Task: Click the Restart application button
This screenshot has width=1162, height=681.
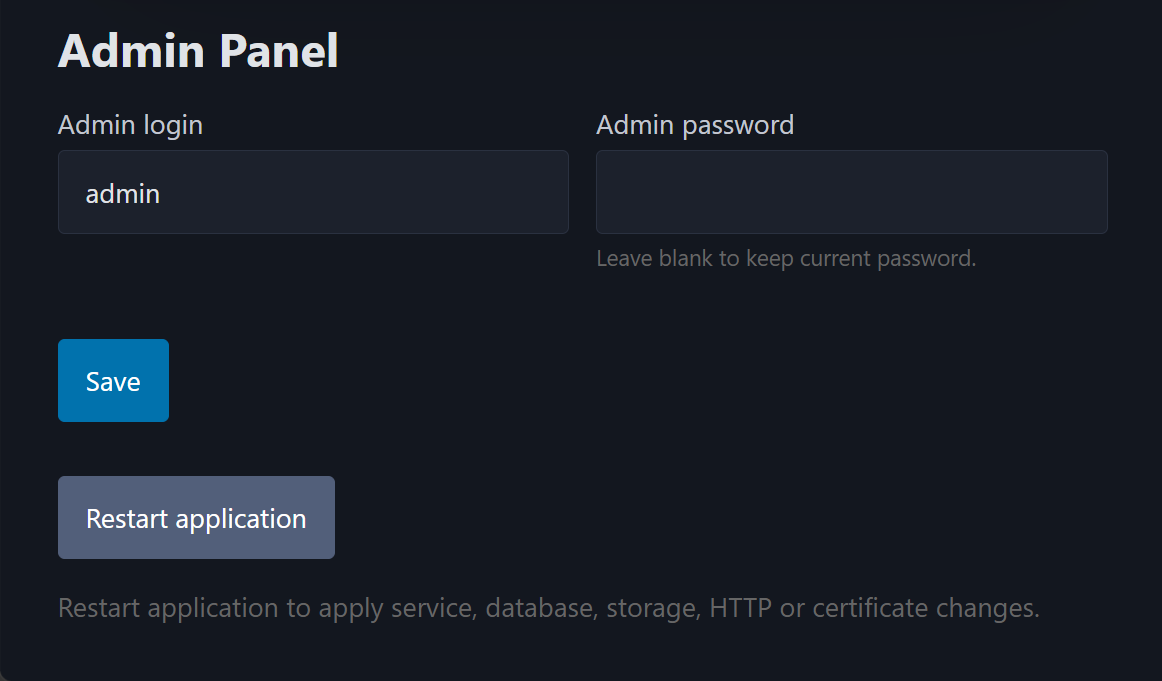Action: (196, 517)
